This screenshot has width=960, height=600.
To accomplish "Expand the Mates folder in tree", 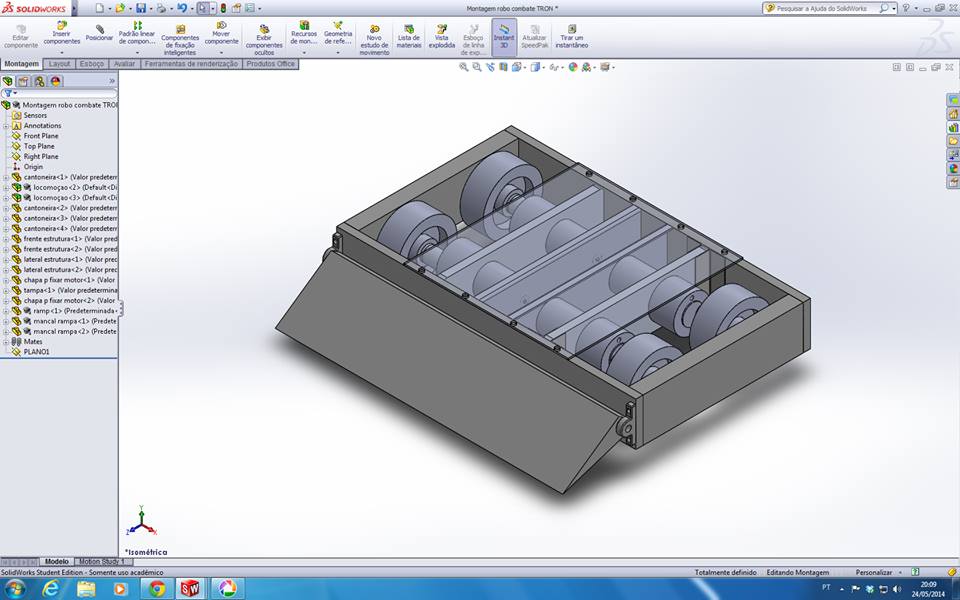I will click(6, 342).
